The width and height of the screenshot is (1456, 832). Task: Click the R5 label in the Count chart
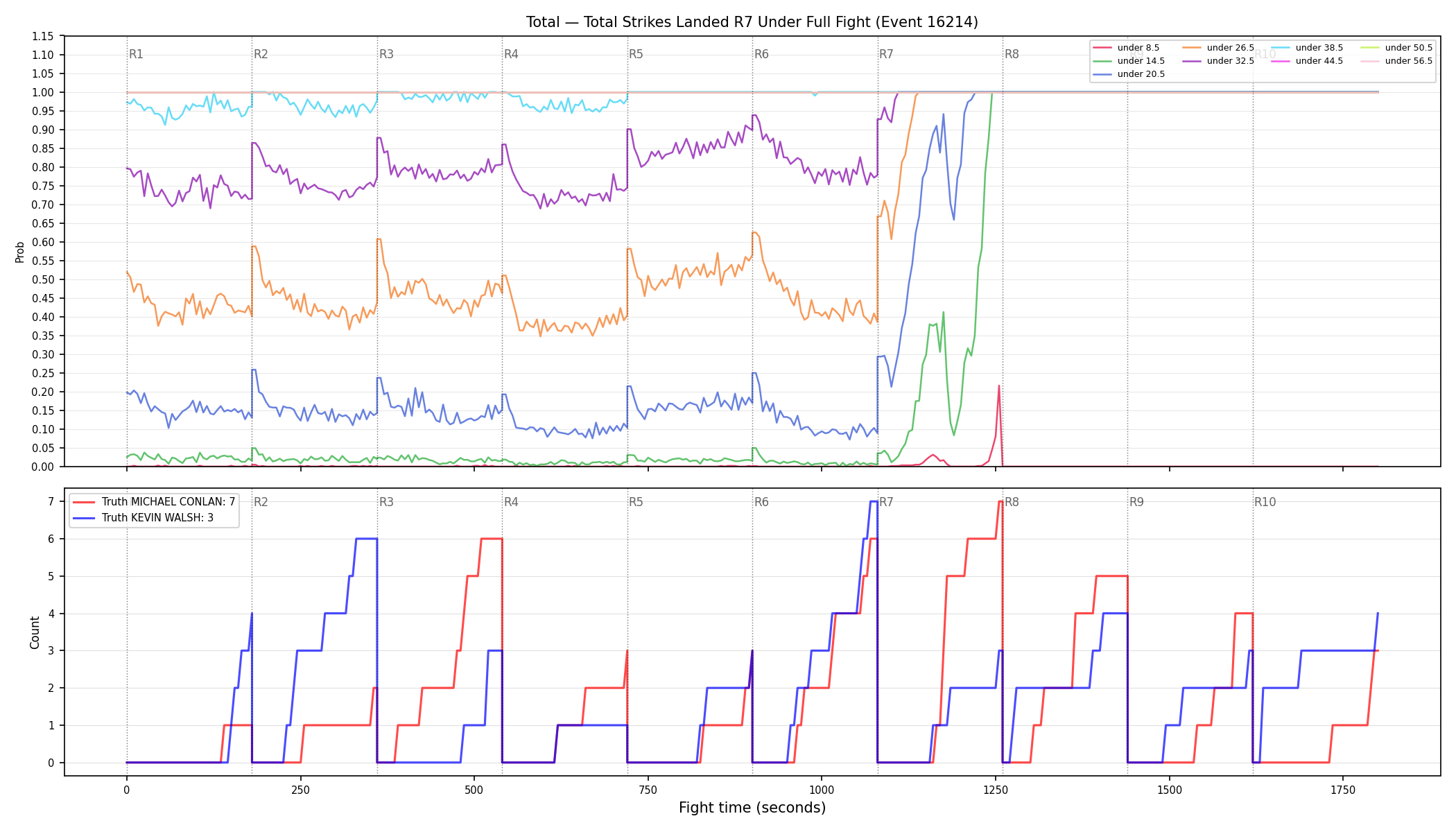(x=636, y=502)
